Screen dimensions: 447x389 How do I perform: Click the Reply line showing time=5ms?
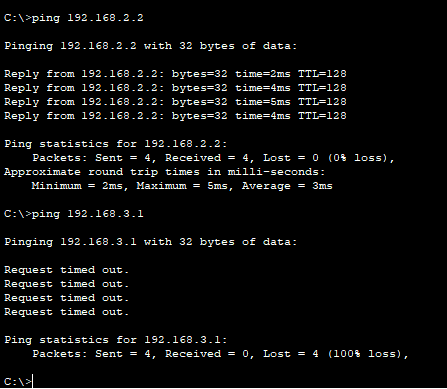(175, 102)
